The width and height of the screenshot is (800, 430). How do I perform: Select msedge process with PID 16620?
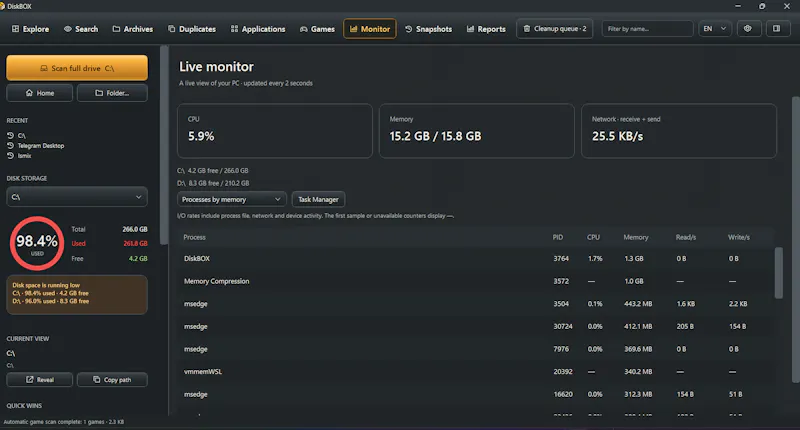pos(476,394)
